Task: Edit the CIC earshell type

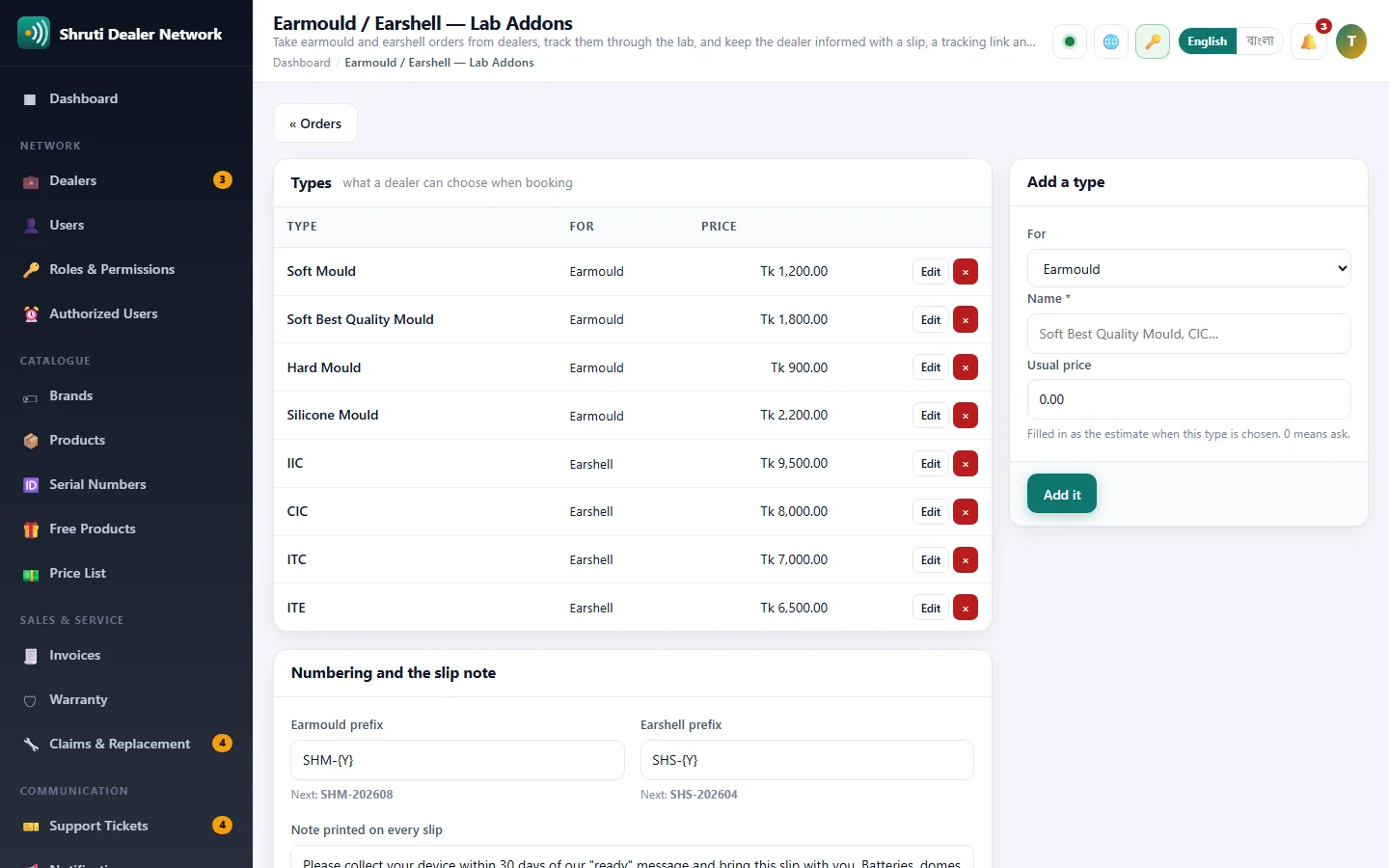Action: tap(931, 512)
